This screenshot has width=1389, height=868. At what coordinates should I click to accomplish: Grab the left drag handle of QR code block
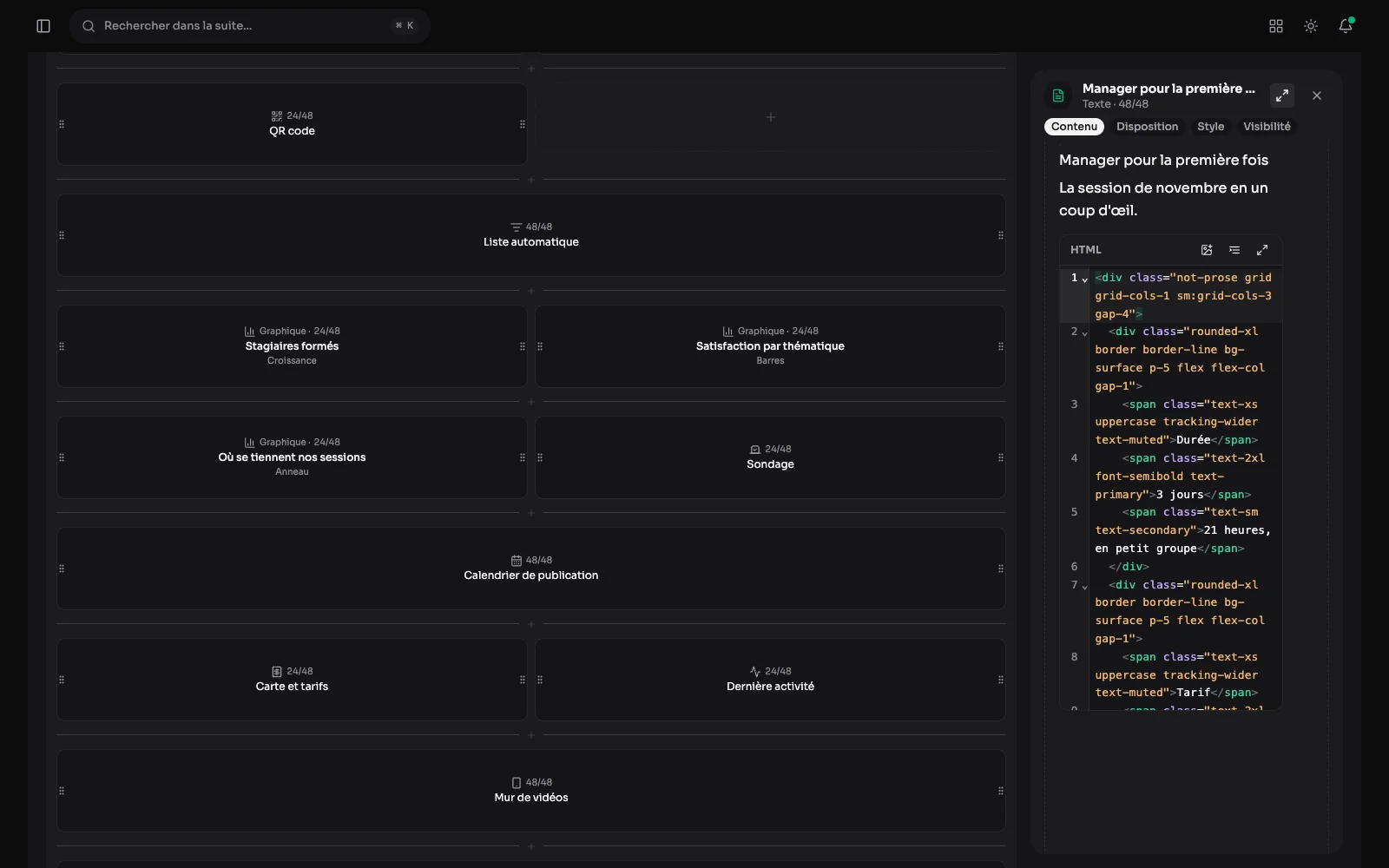tap(62, 124)
